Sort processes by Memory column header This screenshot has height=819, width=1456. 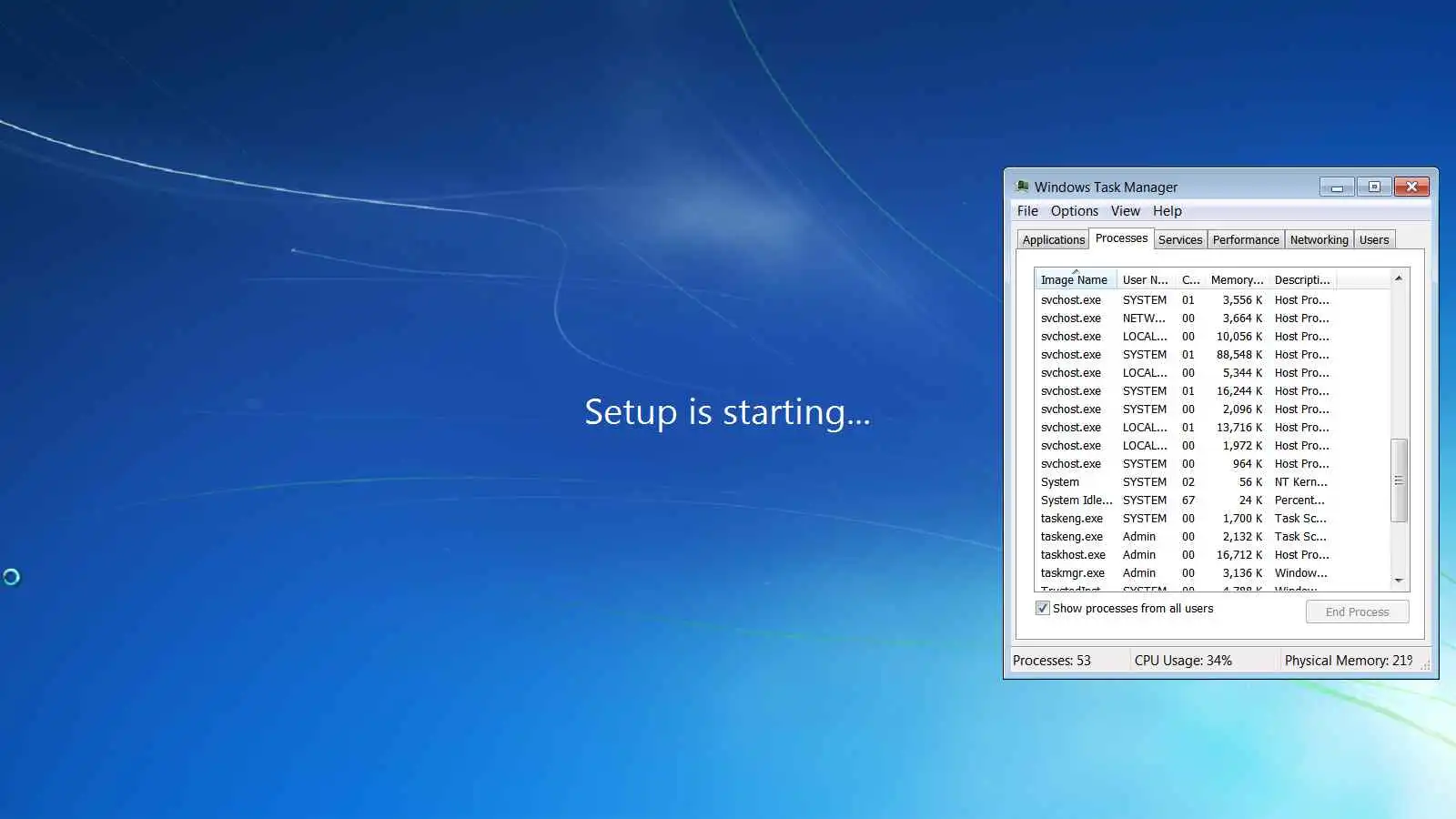tap(1237, 279)
